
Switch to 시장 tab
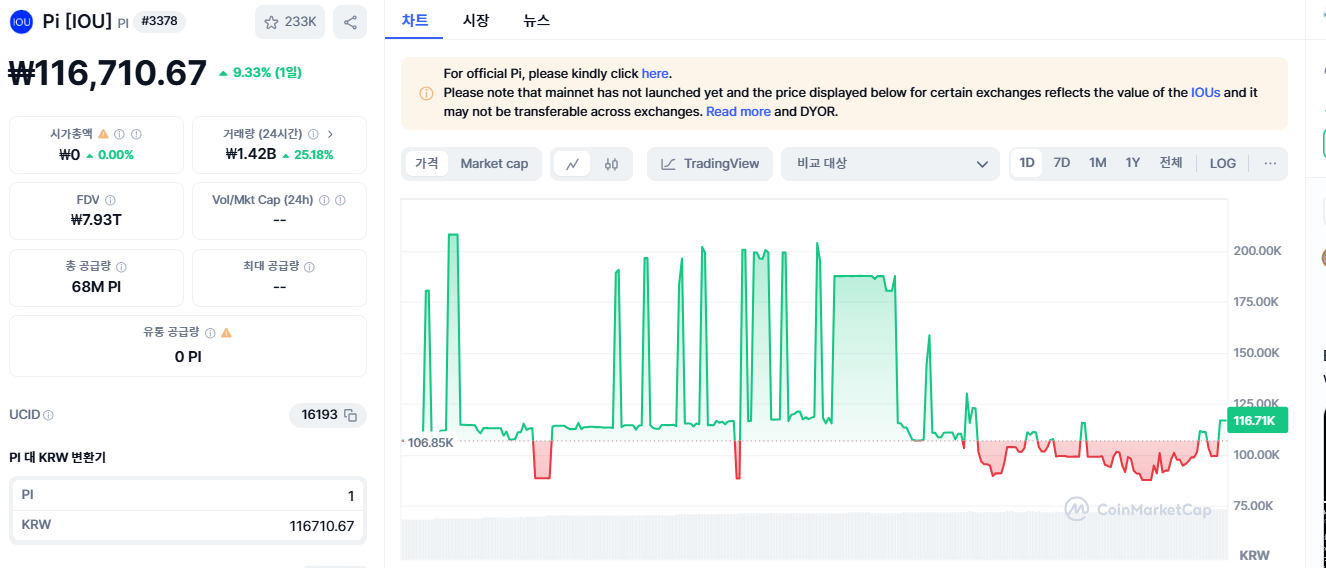pyautogui.click(x=476, y=20)
